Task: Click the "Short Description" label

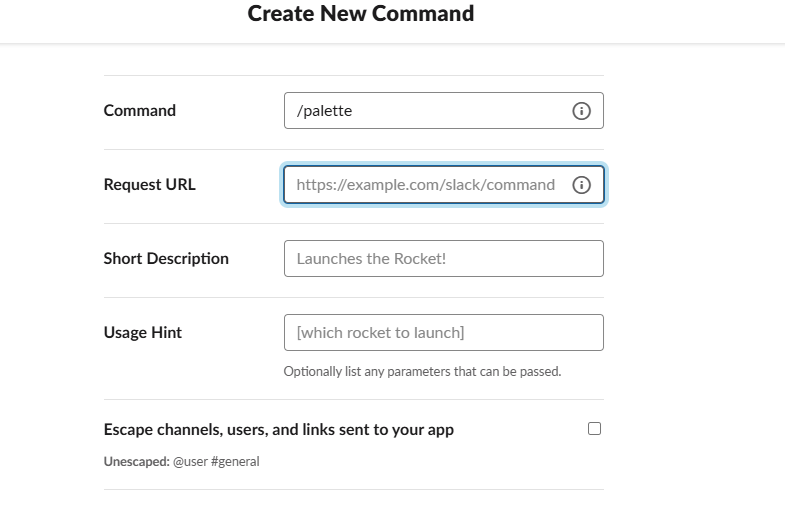Action: point(166,258)
